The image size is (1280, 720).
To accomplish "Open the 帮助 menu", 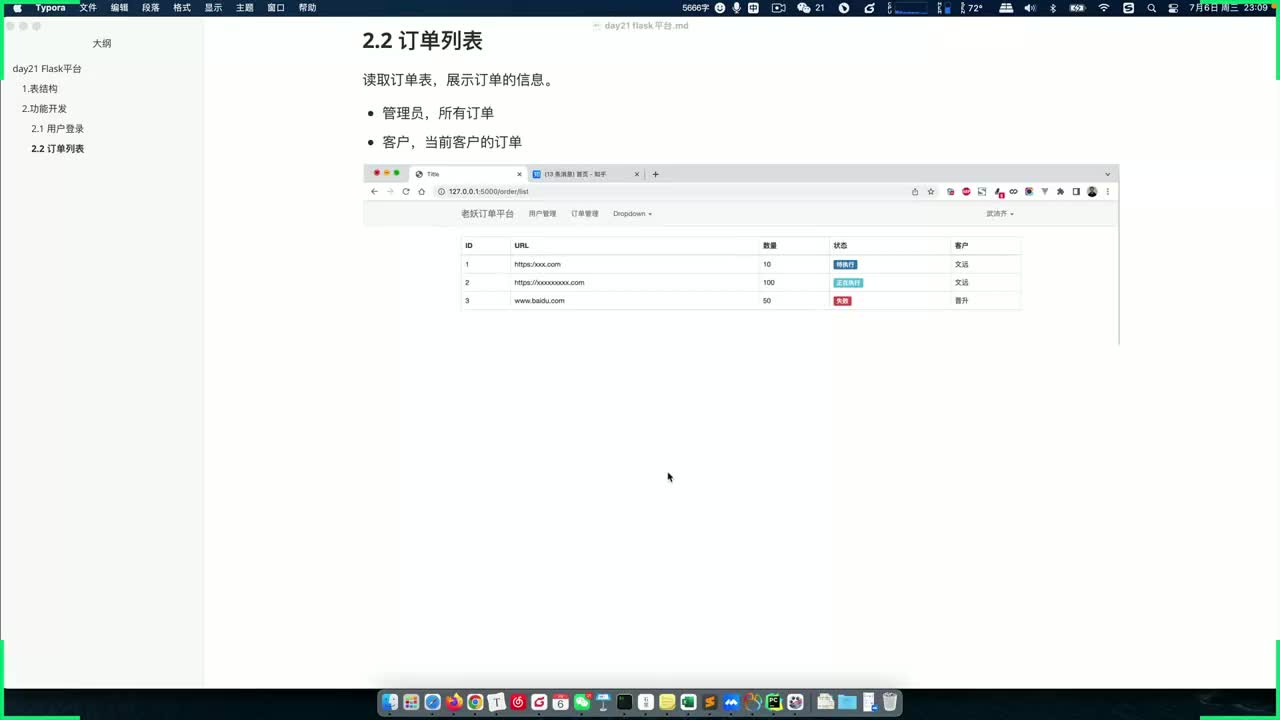I will 307,8.
